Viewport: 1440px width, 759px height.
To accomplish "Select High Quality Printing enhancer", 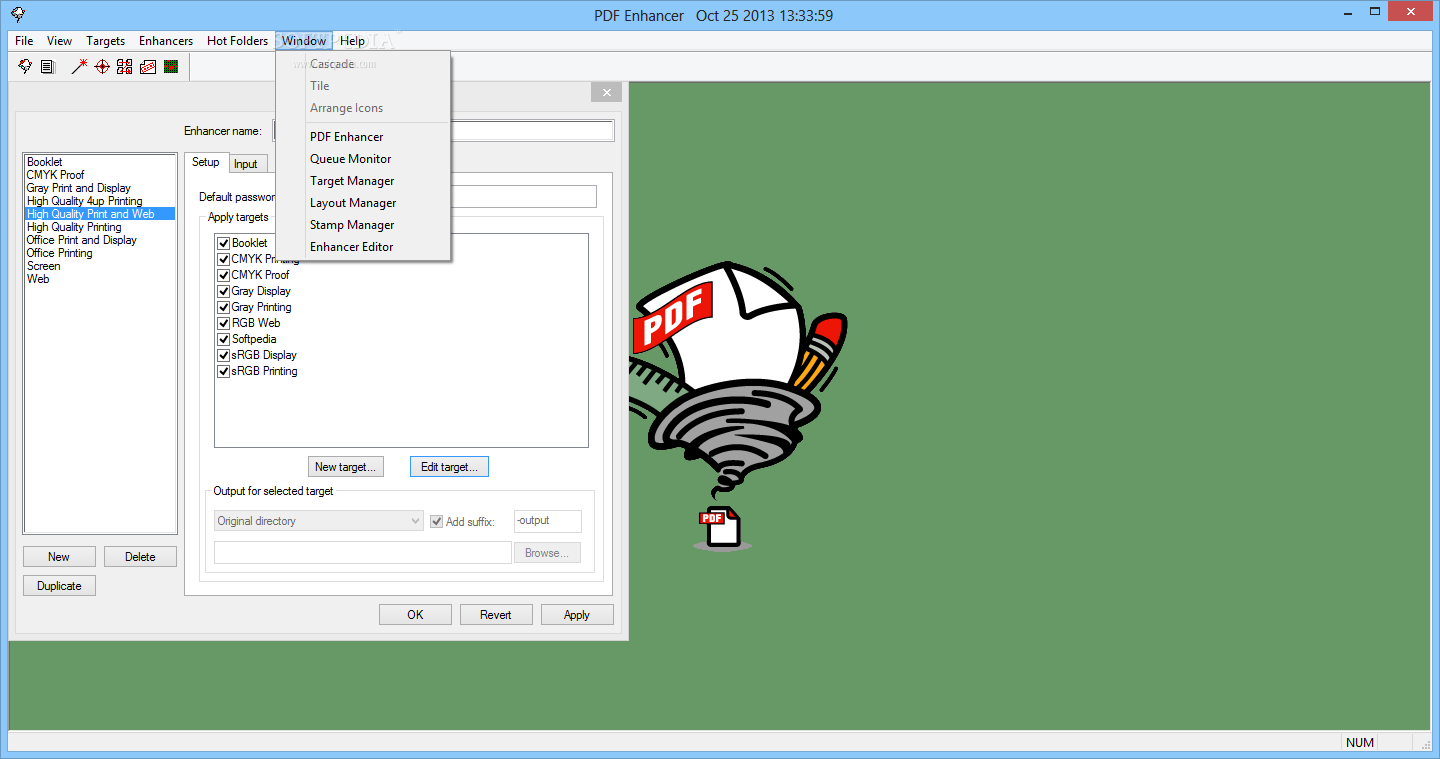I will tap(100, 227).
